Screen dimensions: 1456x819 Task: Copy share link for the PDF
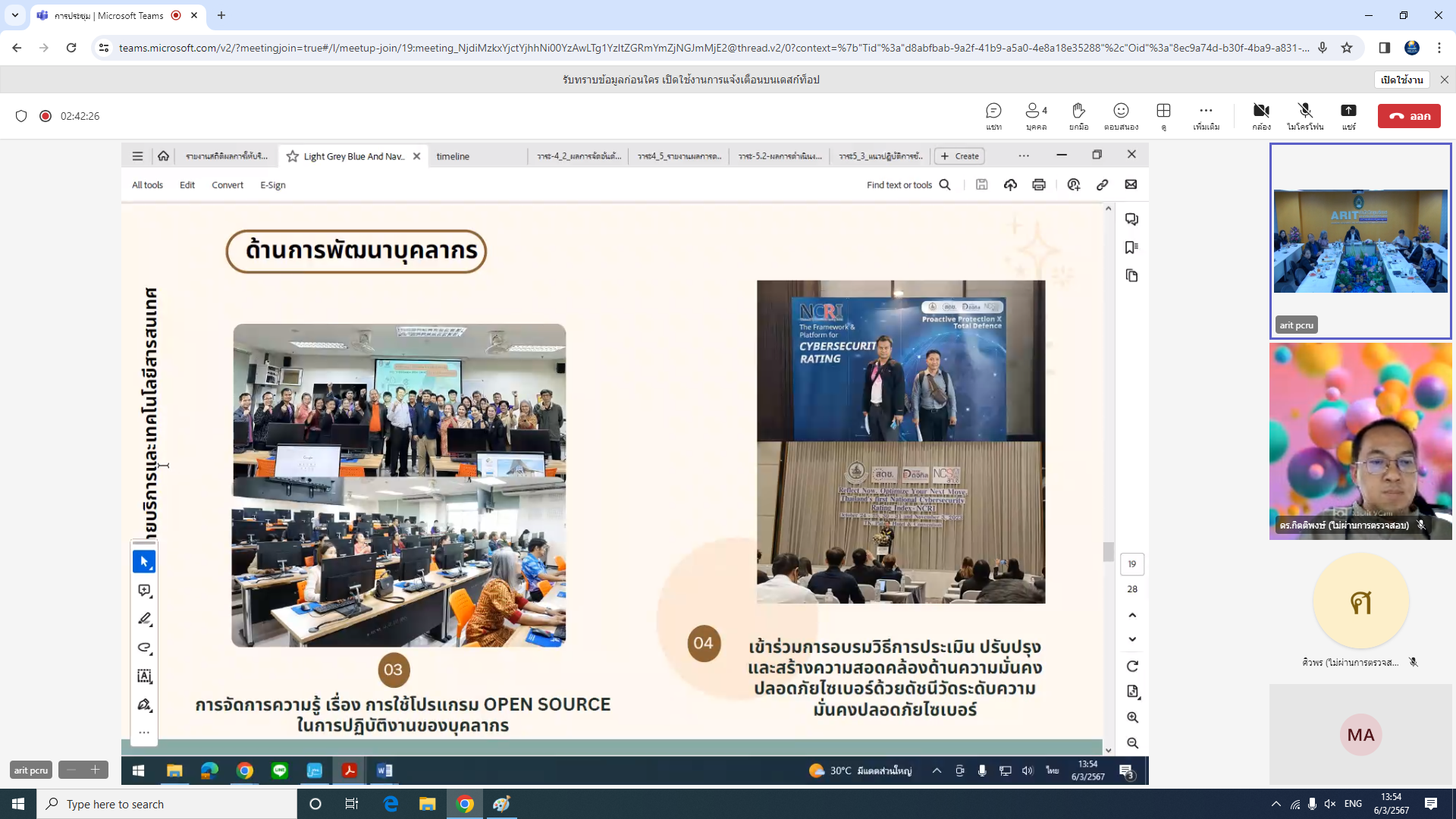1102,184
